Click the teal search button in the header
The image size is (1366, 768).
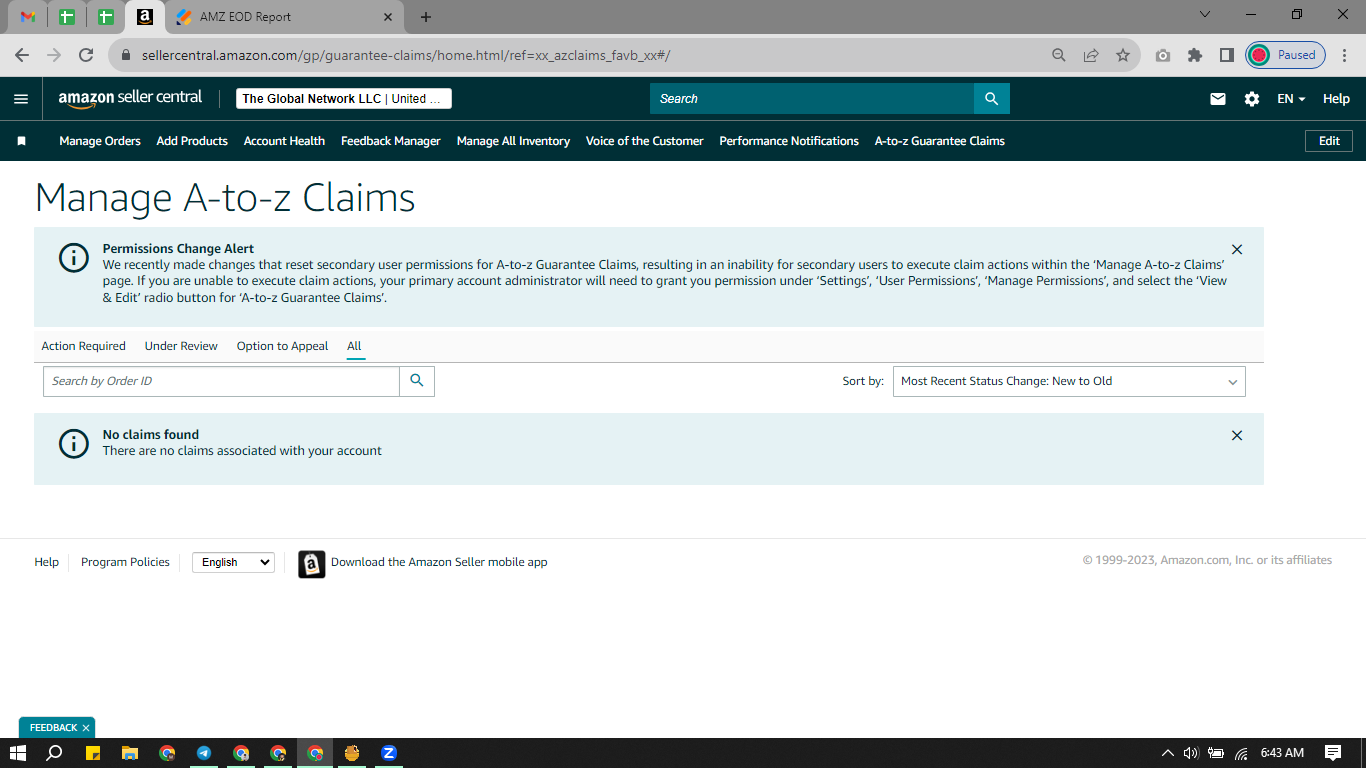tap(992, 98)
